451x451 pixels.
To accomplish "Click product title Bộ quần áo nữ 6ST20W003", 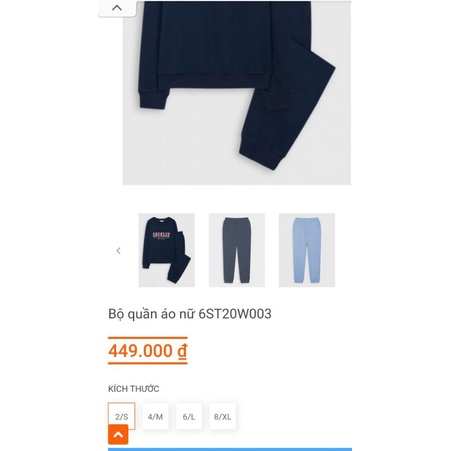I will coord(190,314).
